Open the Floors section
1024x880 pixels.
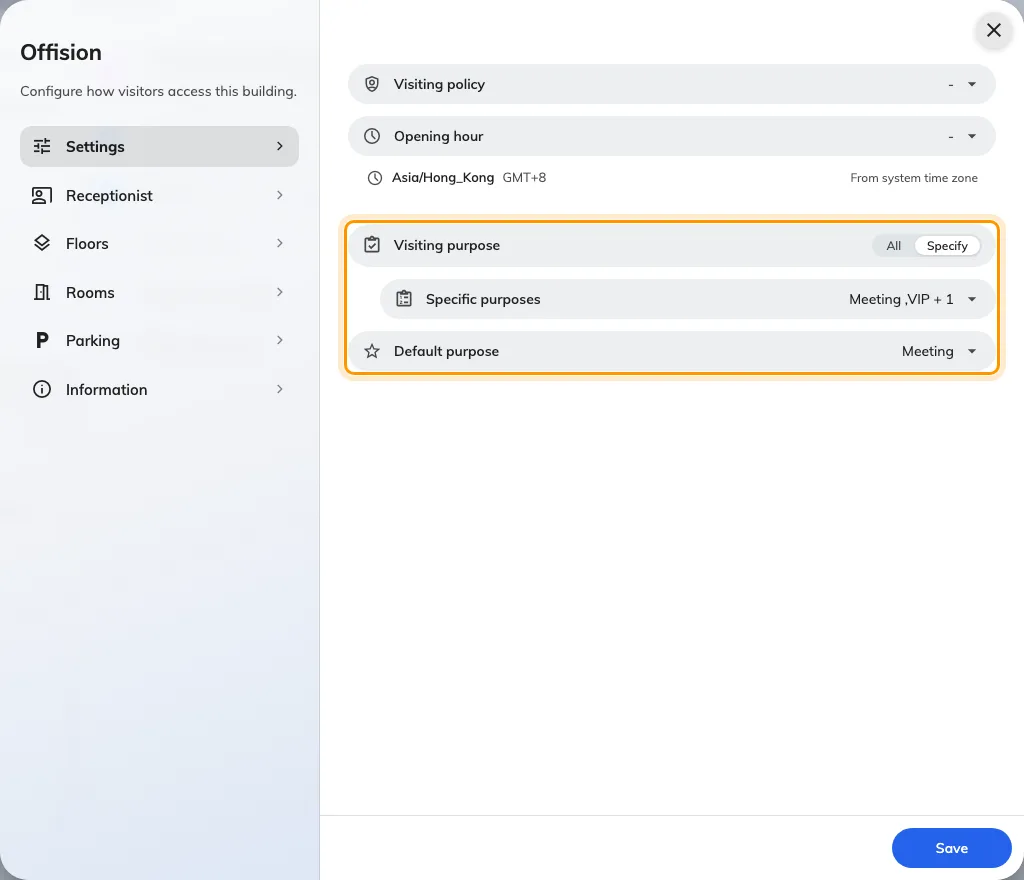[159, 244]
